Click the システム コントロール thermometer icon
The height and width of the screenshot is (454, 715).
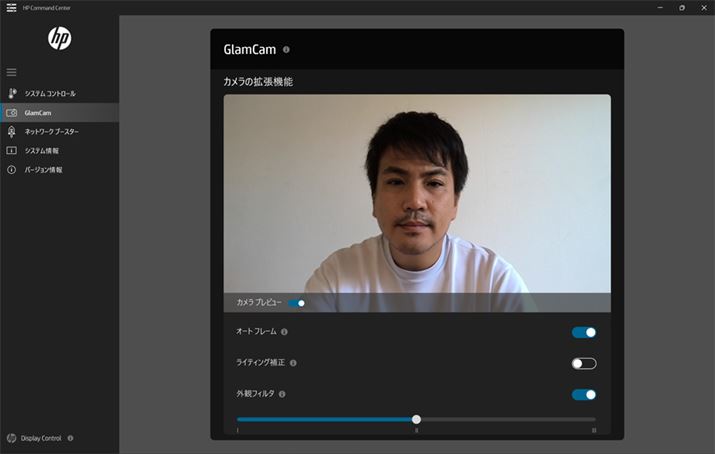click(12, 93)
